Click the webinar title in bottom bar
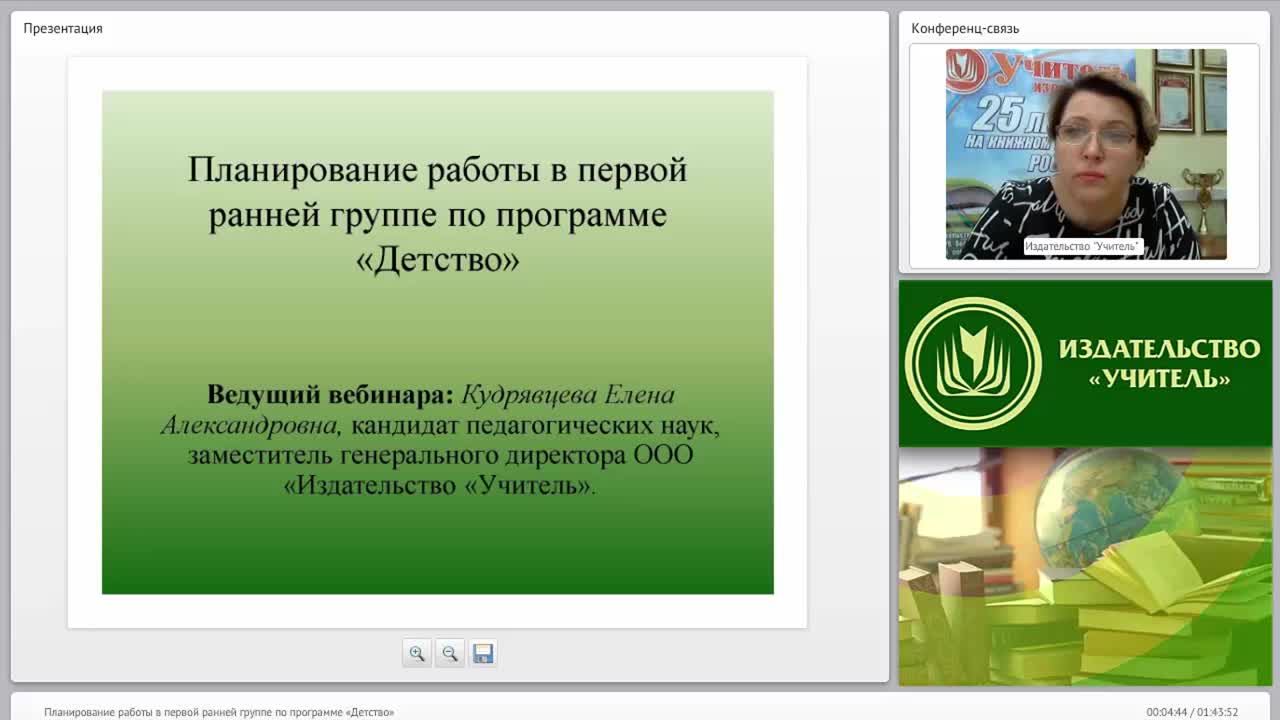 pyautogui.click(x=219, y=712)
